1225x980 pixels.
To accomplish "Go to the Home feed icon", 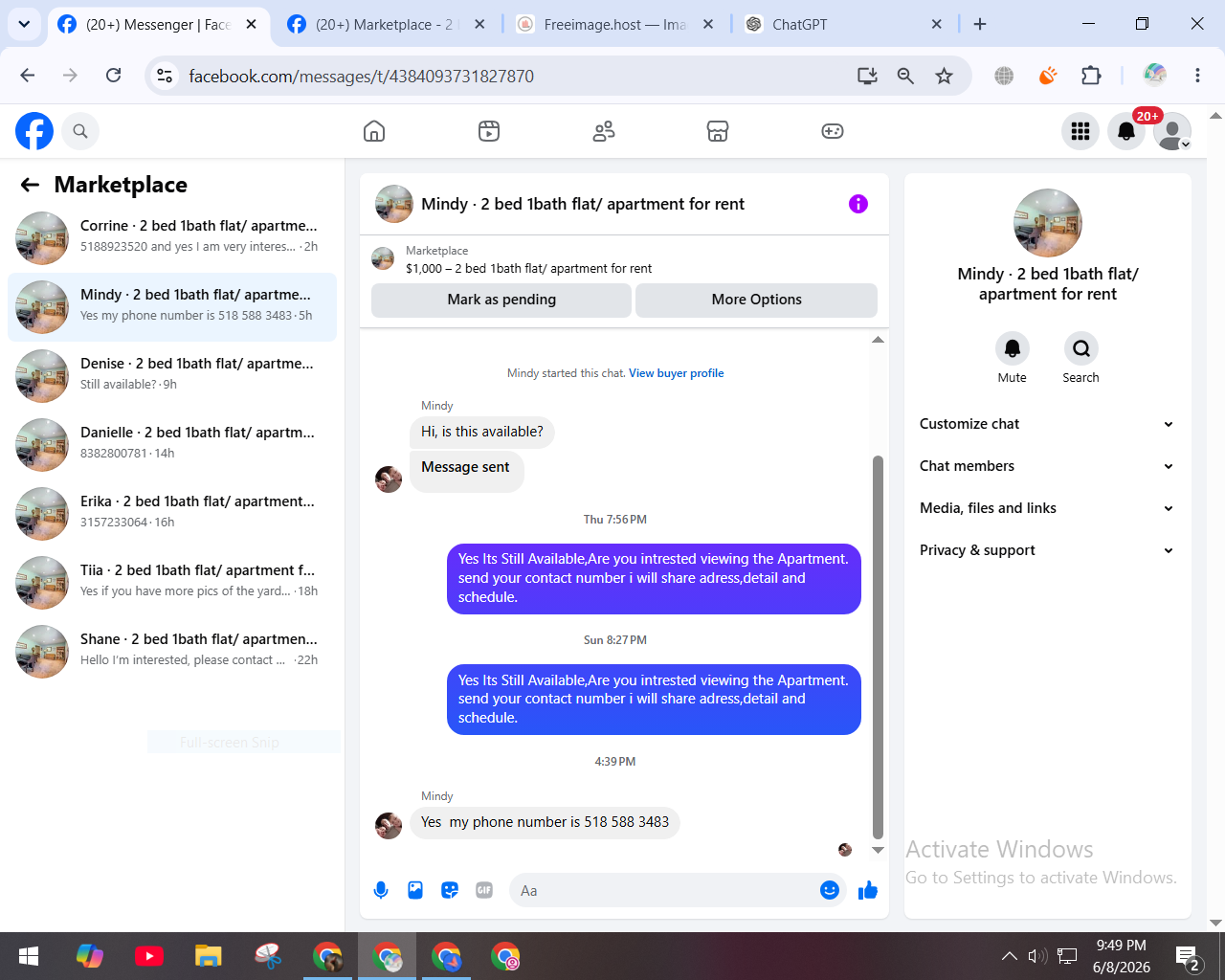I will (374, 131).
